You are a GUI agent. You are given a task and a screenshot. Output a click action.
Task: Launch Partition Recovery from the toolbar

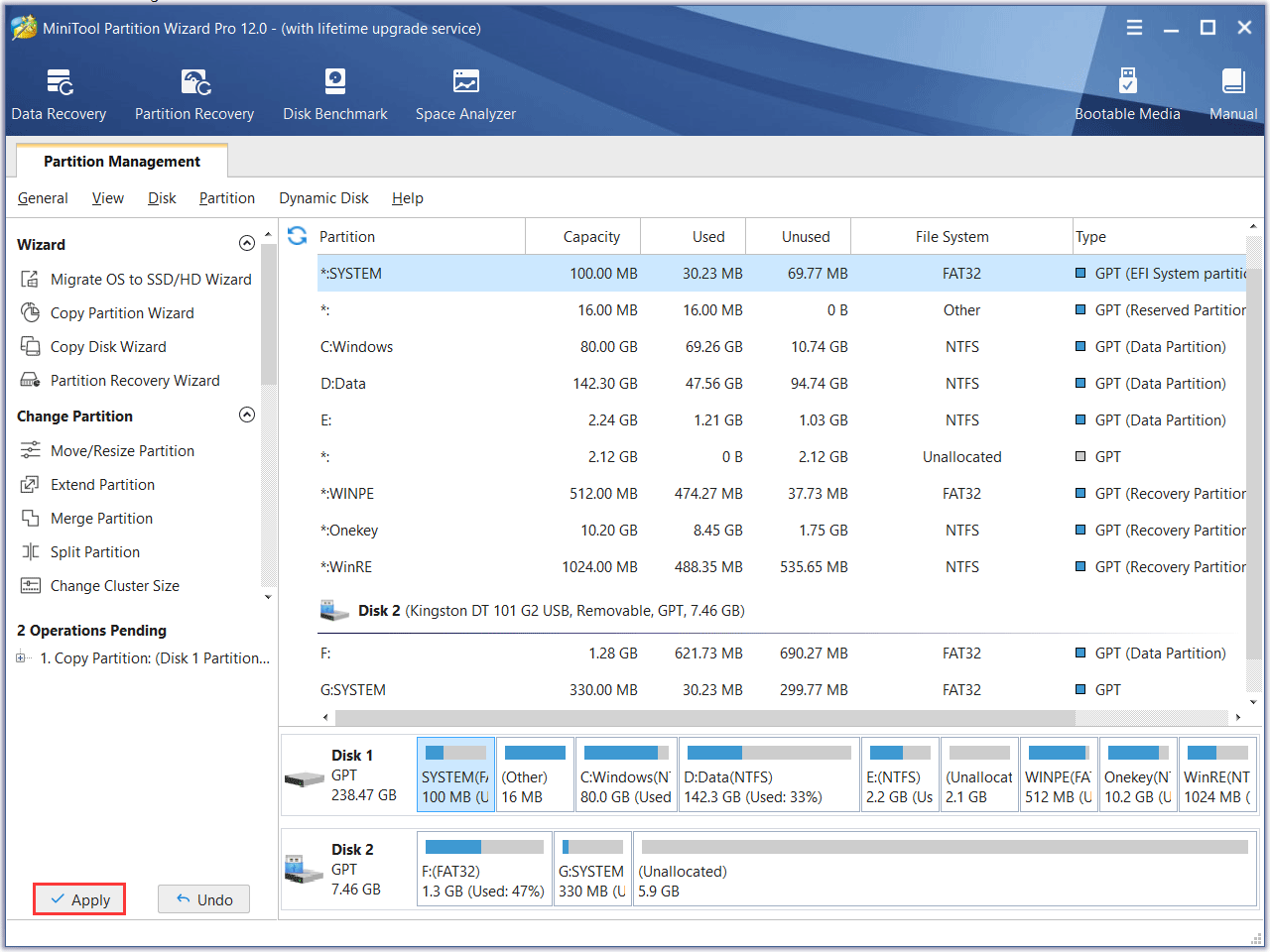[x=194, y=95]
